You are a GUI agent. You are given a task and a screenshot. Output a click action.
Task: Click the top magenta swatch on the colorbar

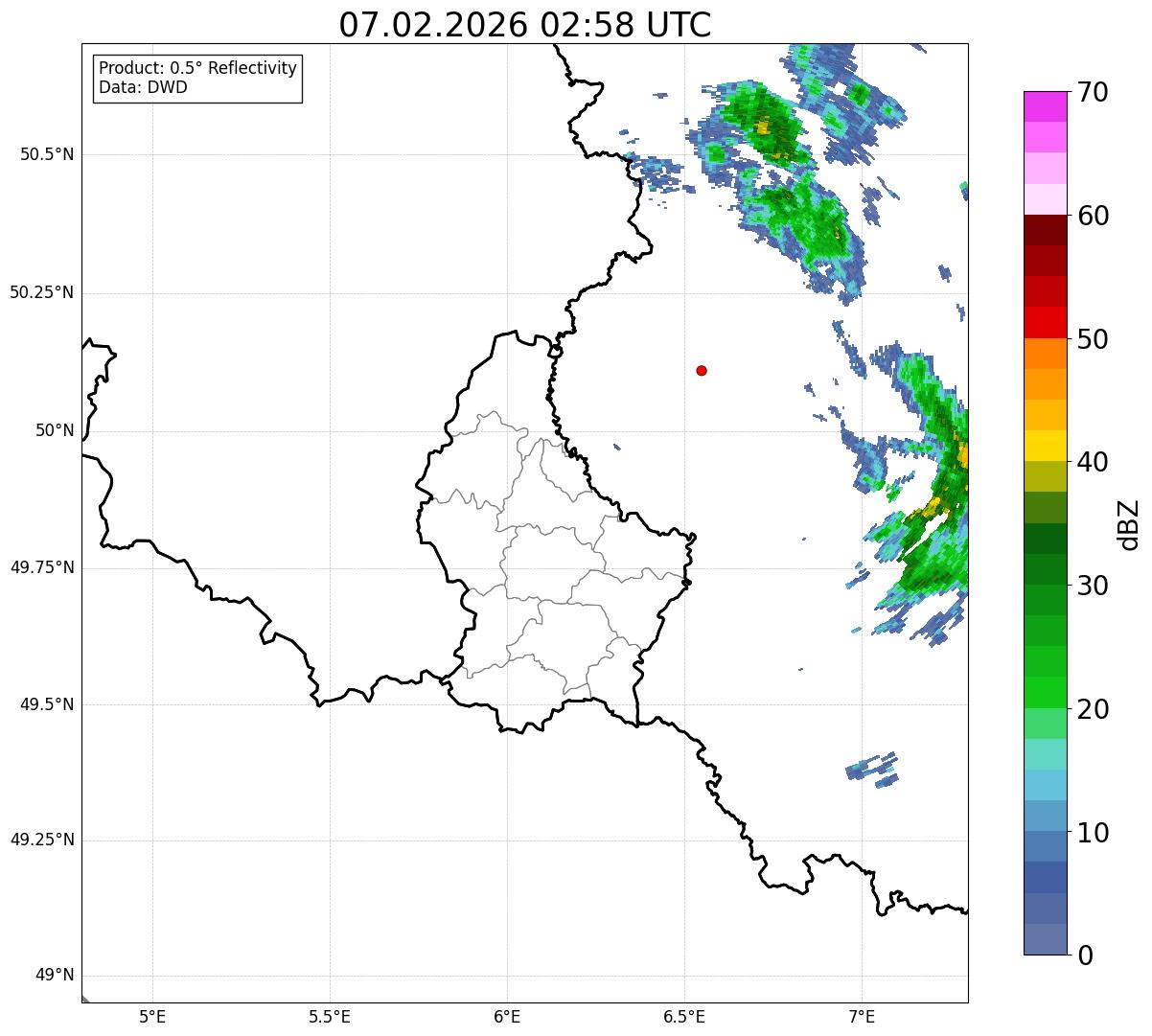[1045, 106]
